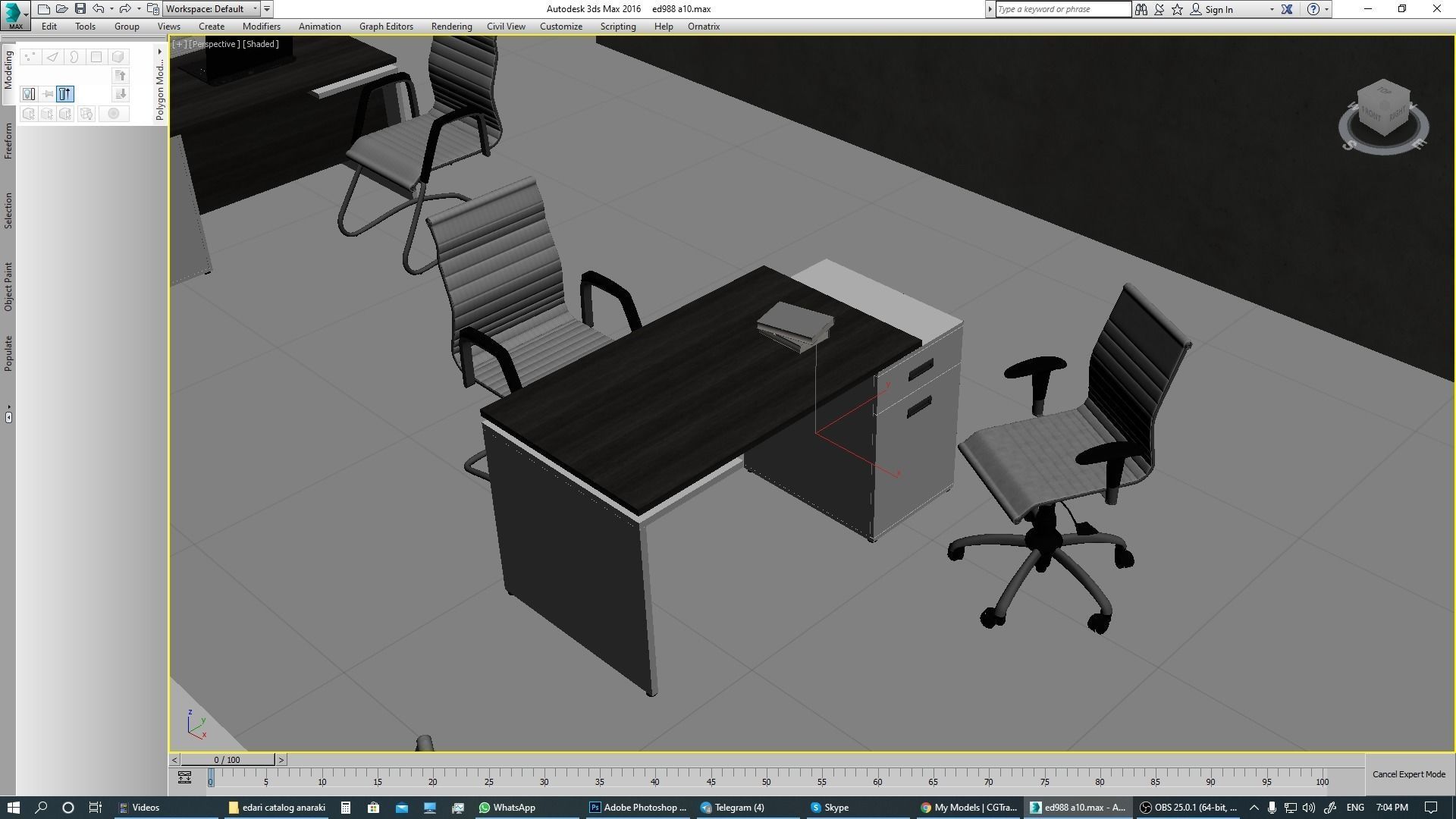Click the Previous Modifier up-arrow icon
This screenshot has height=819, width=1456.
[x=120, y=75]
